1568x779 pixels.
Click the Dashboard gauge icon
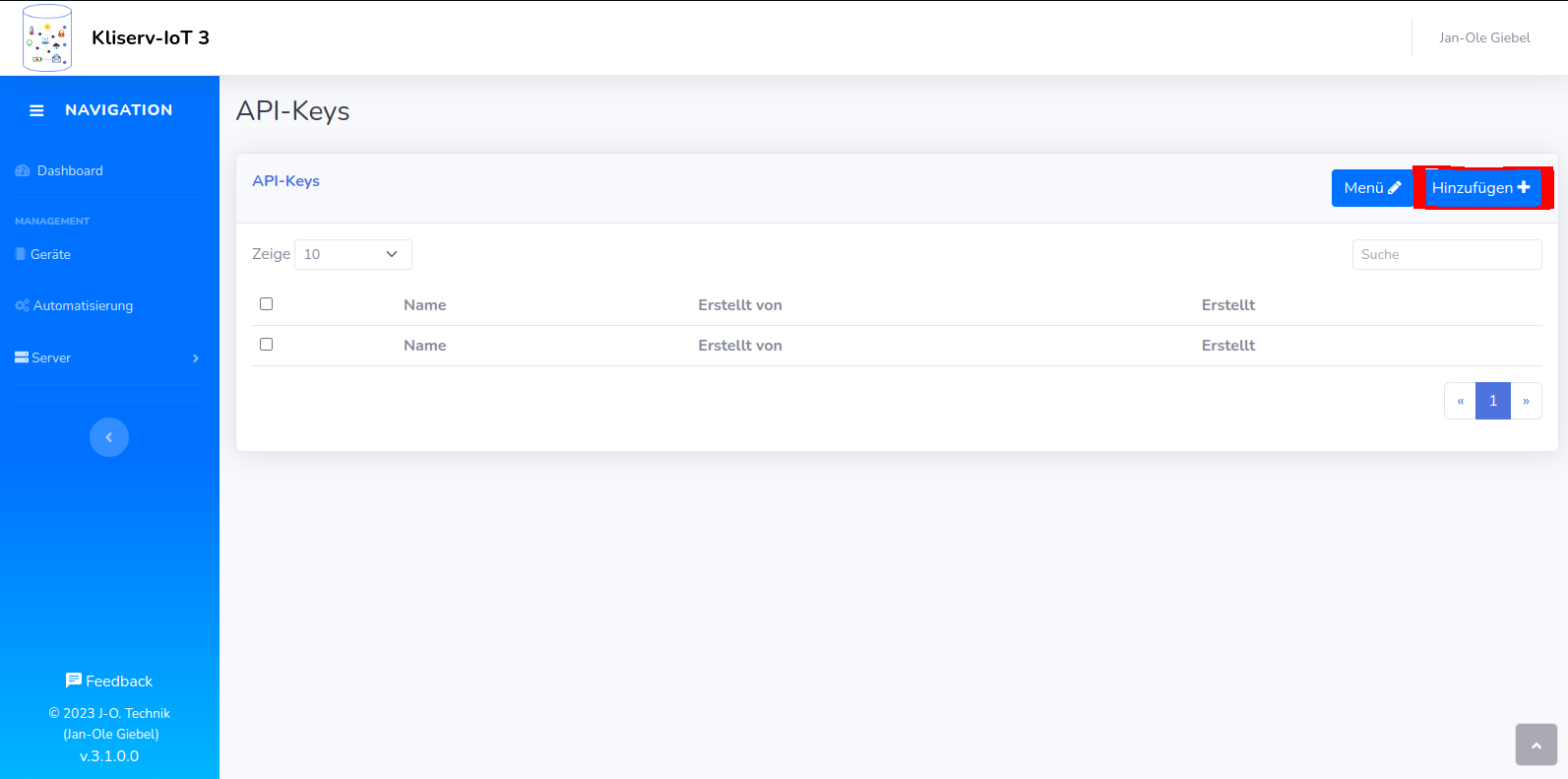(x=23, y=171)
